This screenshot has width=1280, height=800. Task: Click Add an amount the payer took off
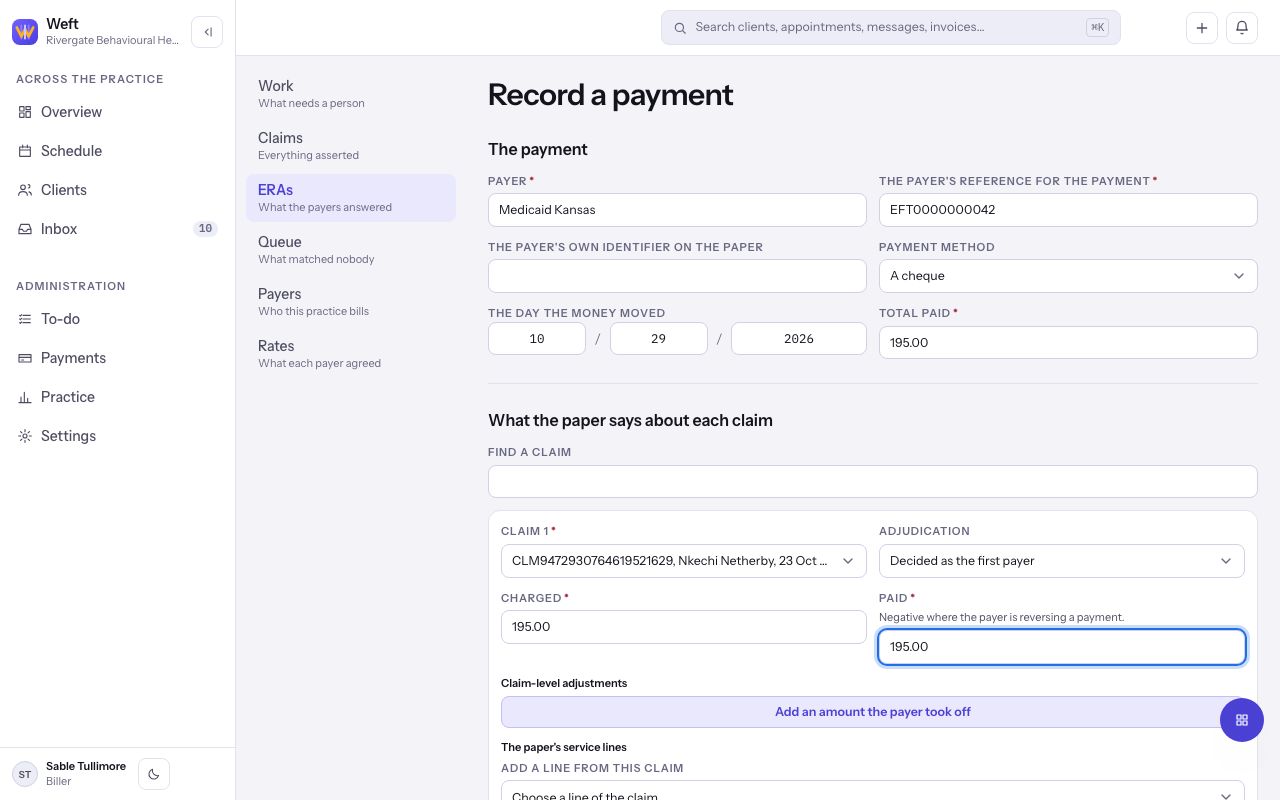tap(873, 712)
